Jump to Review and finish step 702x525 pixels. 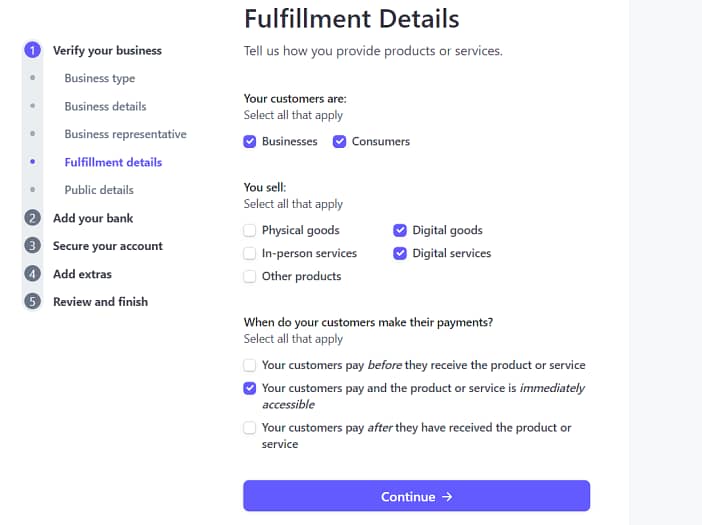[100, 302]
